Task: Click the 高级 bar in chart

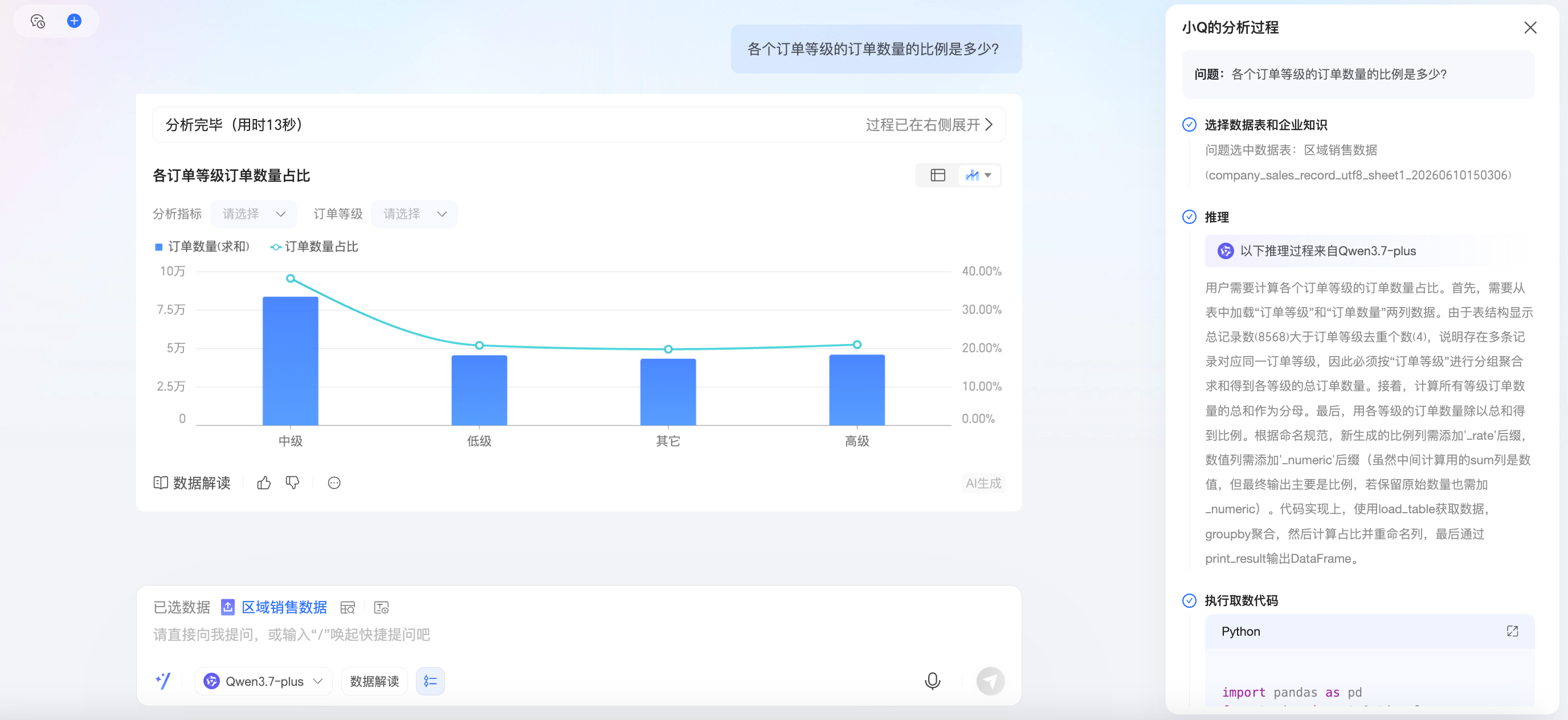Action: 857,390
